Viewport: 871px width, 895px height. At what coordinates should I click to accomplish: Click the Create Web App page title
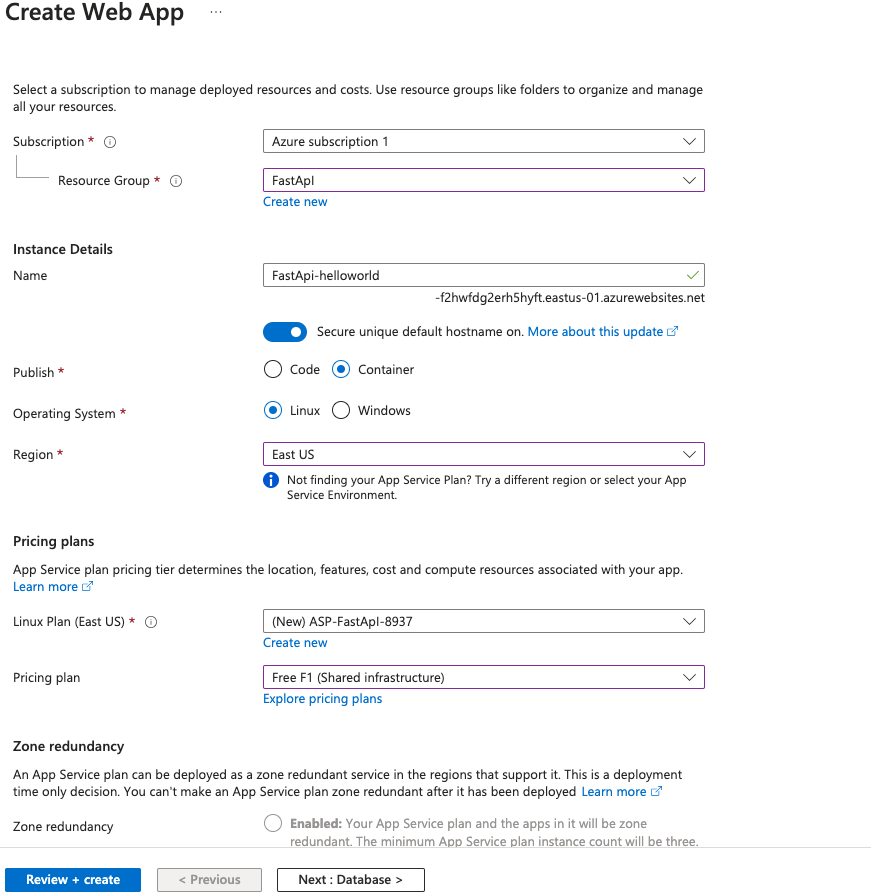tap(94, 13)
